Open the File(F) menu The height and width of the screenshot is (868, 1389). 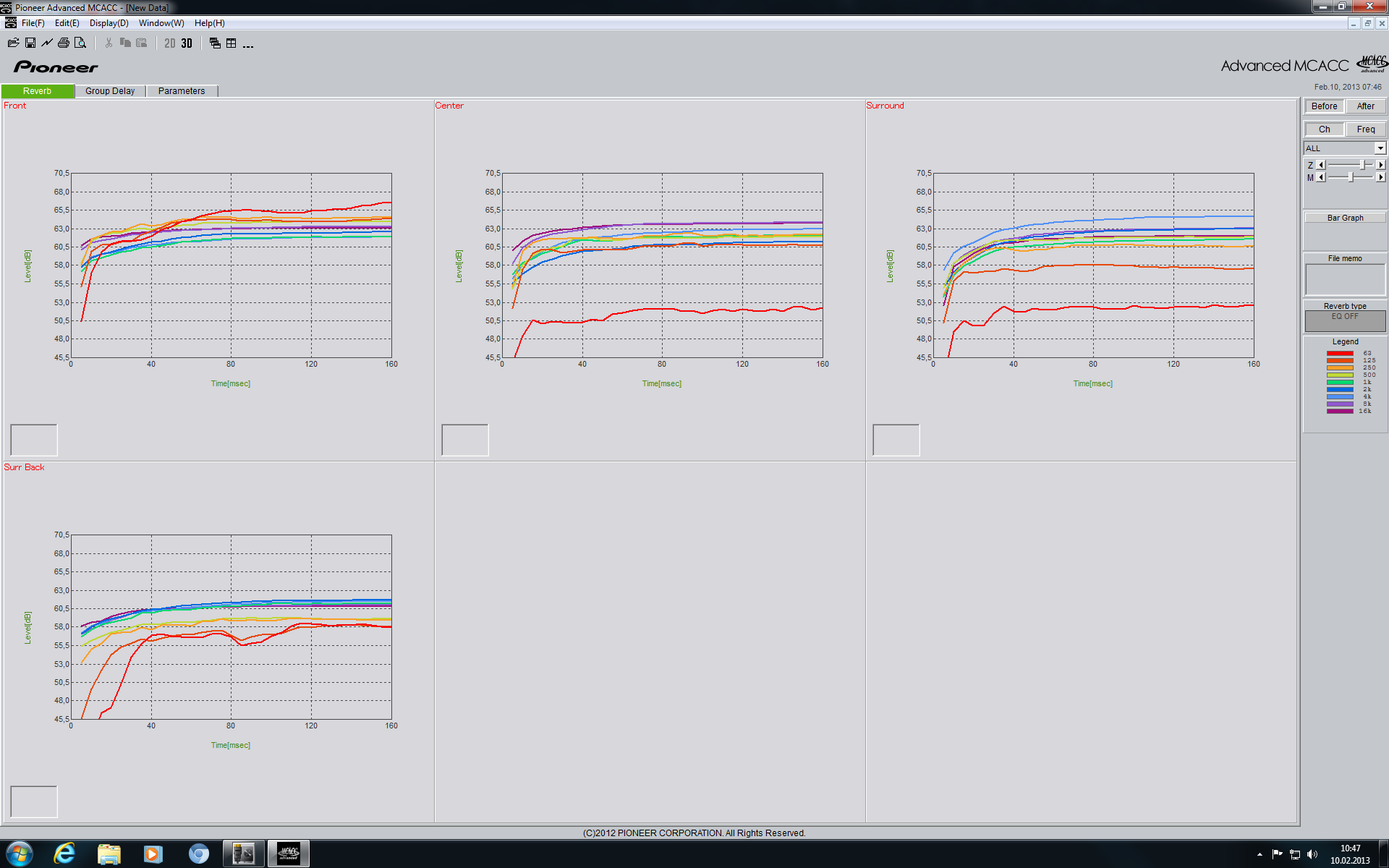pos(33,23)
